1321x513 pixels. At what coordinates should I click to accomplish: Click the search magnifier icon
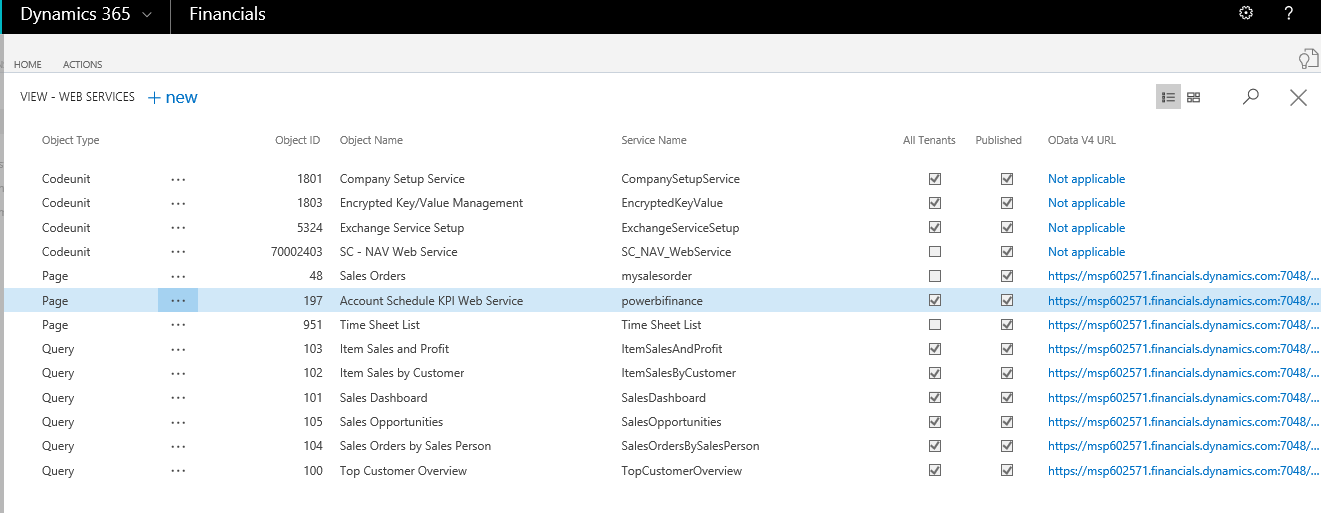pos(1250,97)
